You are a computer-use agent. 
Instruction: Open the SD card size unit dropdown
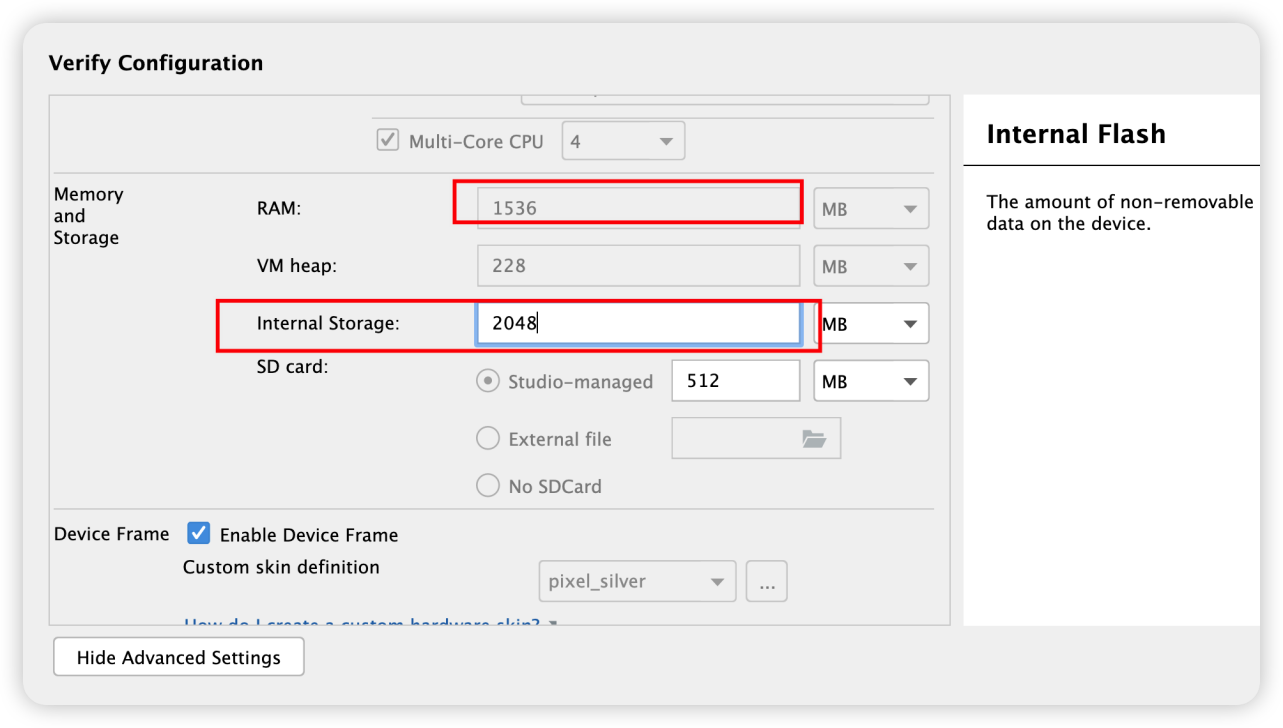(871, 381)
